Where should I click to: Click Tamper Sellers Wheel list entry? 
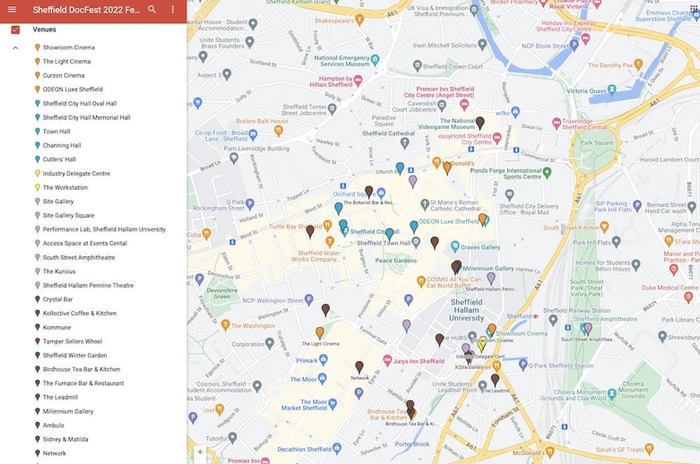click(72, 341)
